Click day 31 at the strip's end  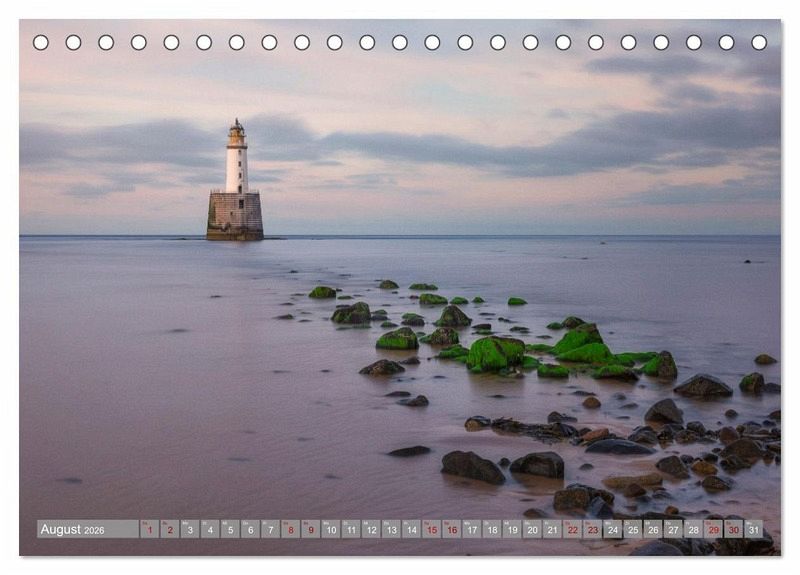pos(753,529)
